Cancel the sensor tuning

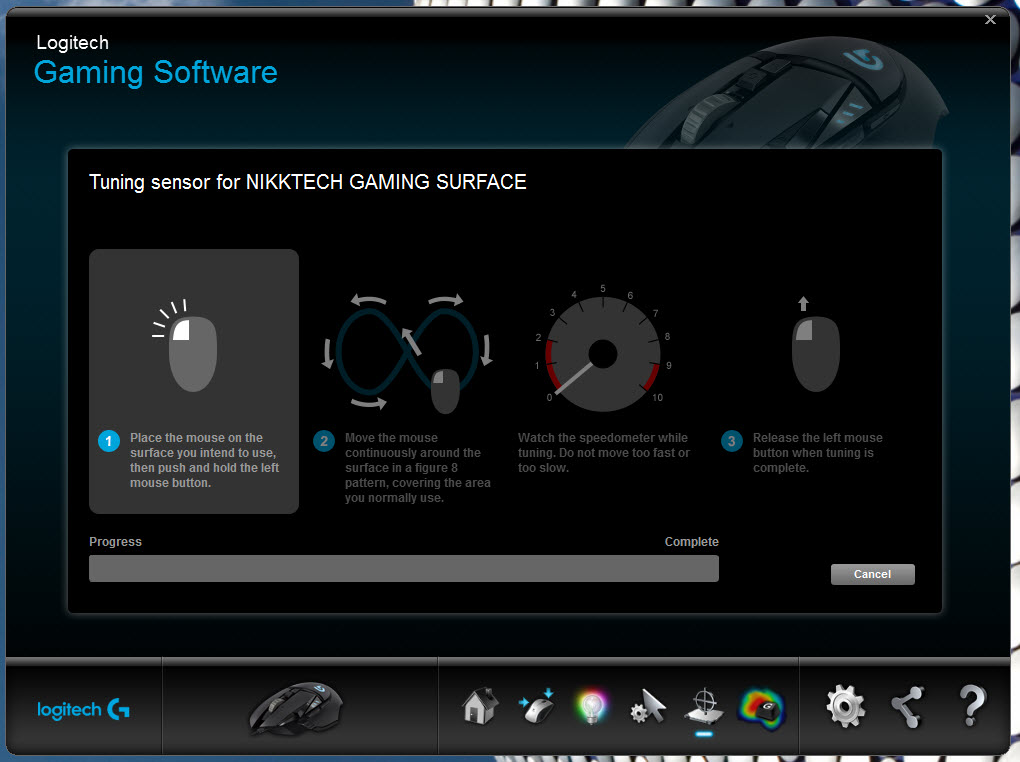tap(872, 574)
